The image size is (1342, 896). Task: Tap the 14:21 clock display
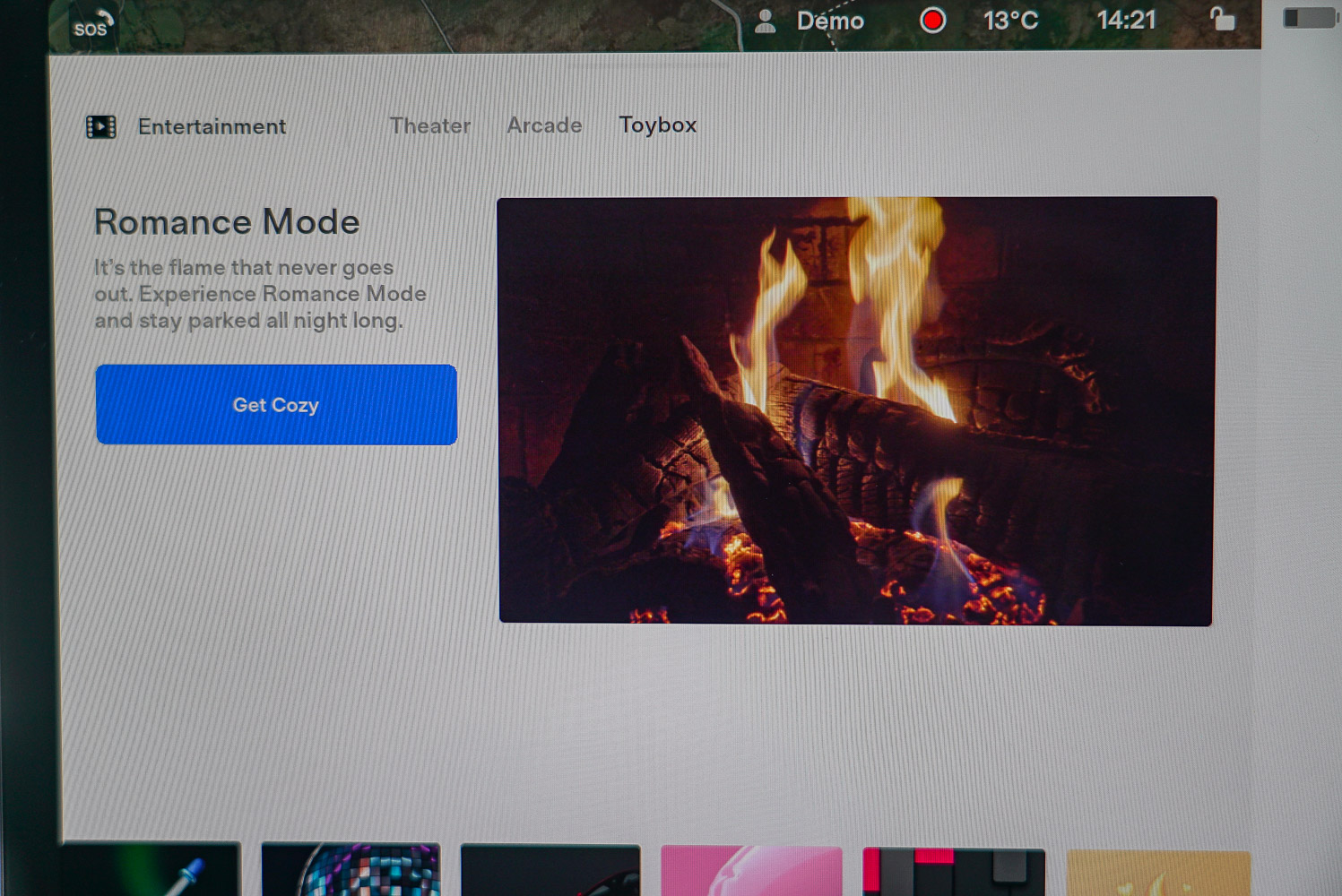click(x=1126, y=20)
